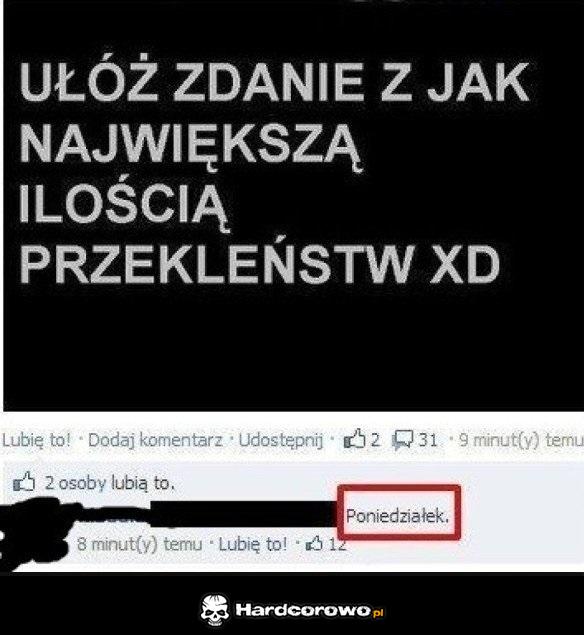Share the post via "Udostępnij"

coord(281,441)
